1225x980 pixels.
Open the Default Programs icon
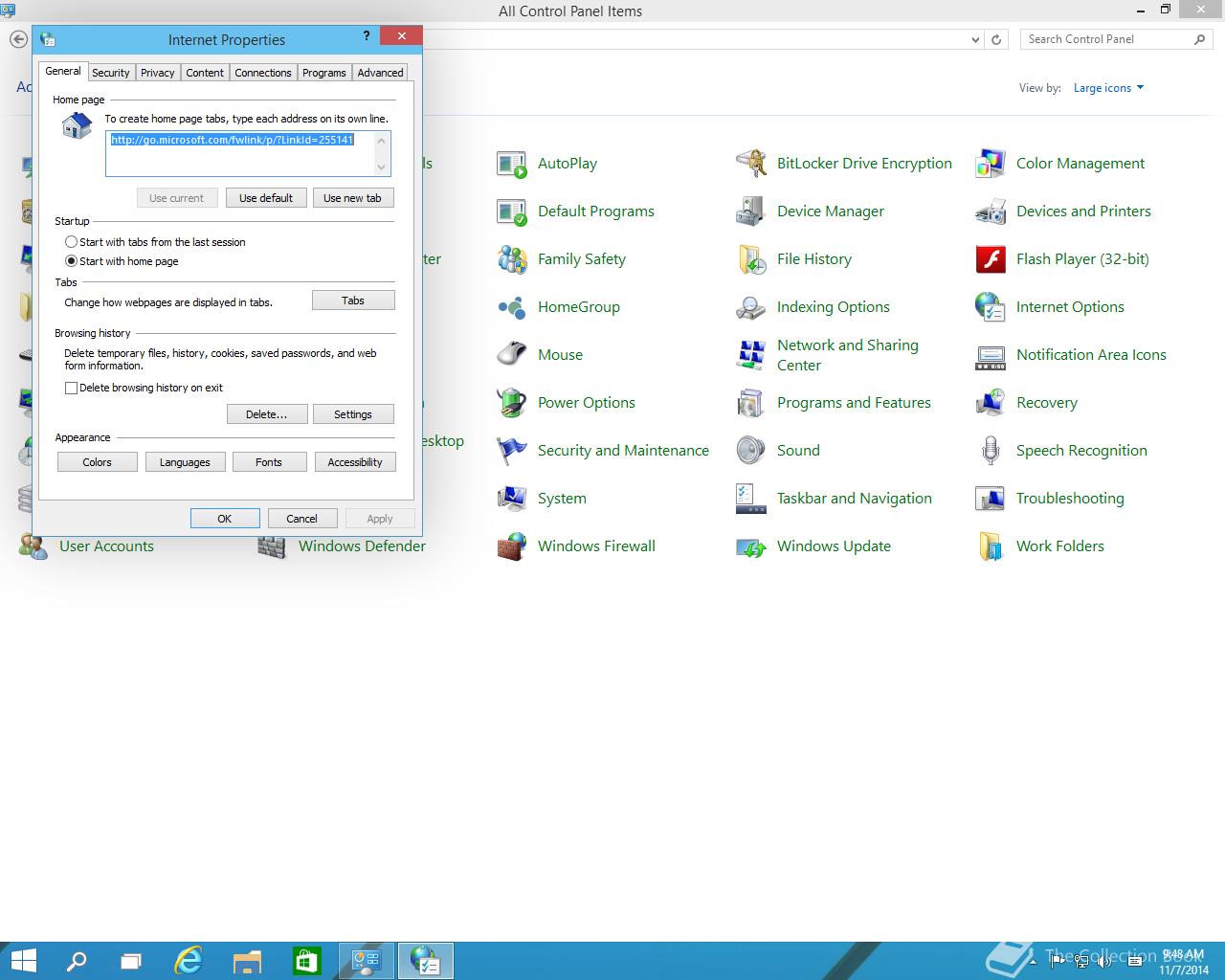[x=512, y=212]
